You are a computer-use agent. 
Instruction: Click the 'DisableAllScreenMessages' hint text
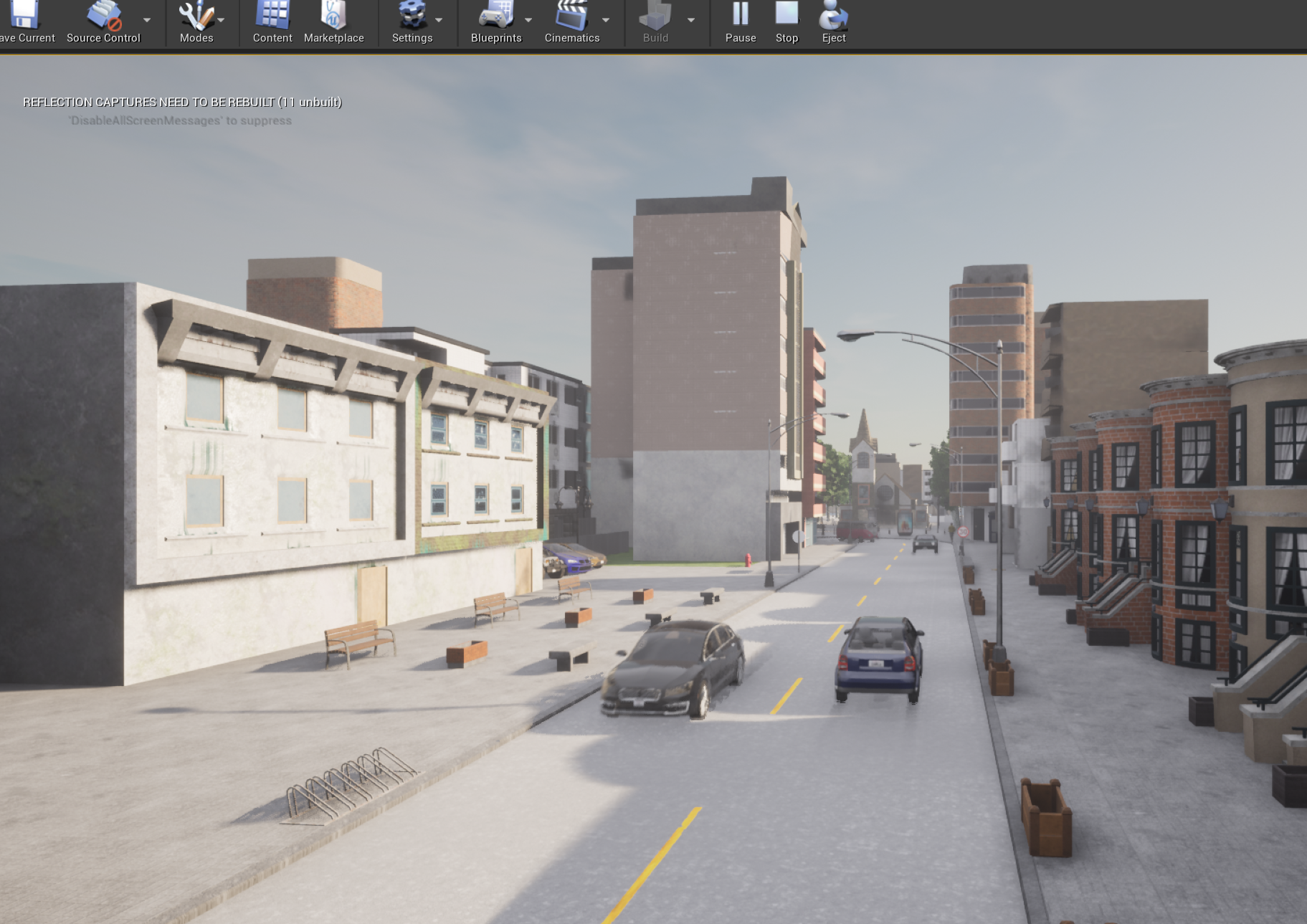pyautogui.click(x=180, y=120)
